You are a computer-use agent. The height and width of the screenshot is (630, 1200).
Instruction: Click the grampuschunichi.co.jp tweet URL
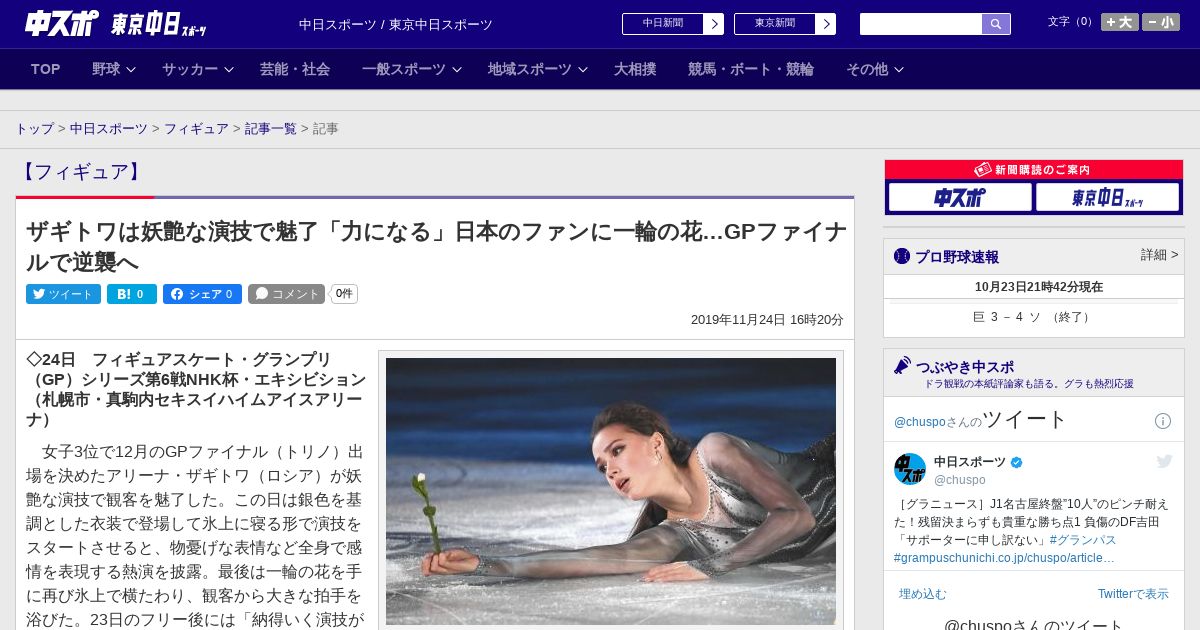click(1004, 558)
